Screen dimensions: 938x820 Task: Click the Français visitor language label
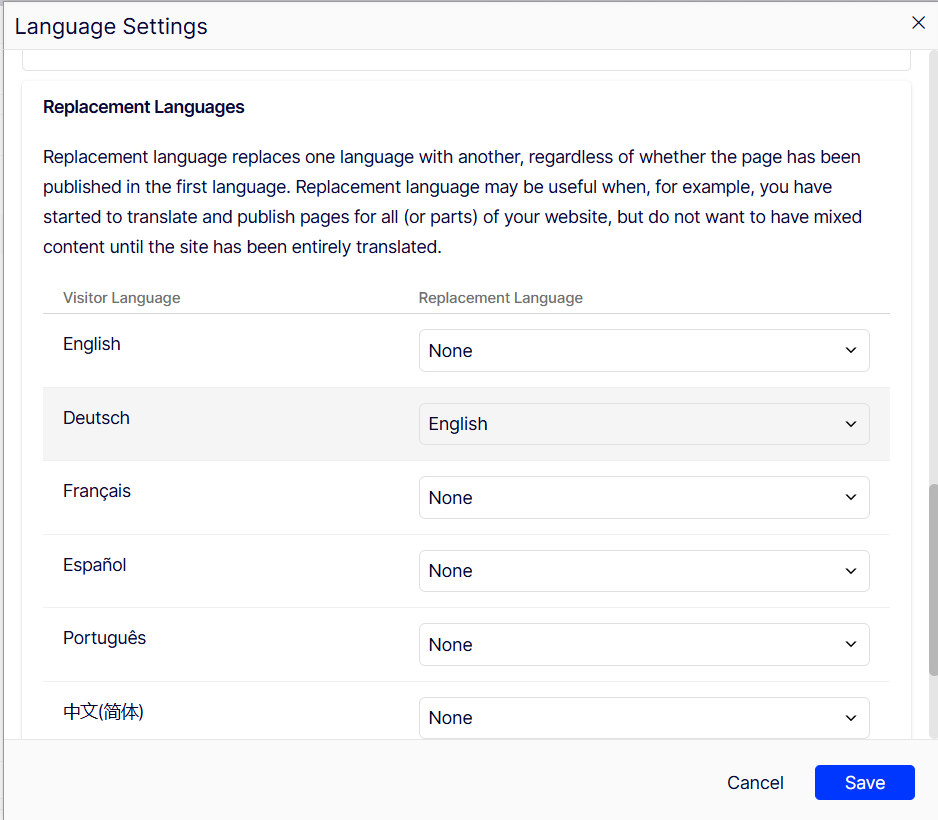pyautogui.click(x=96, y=491)
